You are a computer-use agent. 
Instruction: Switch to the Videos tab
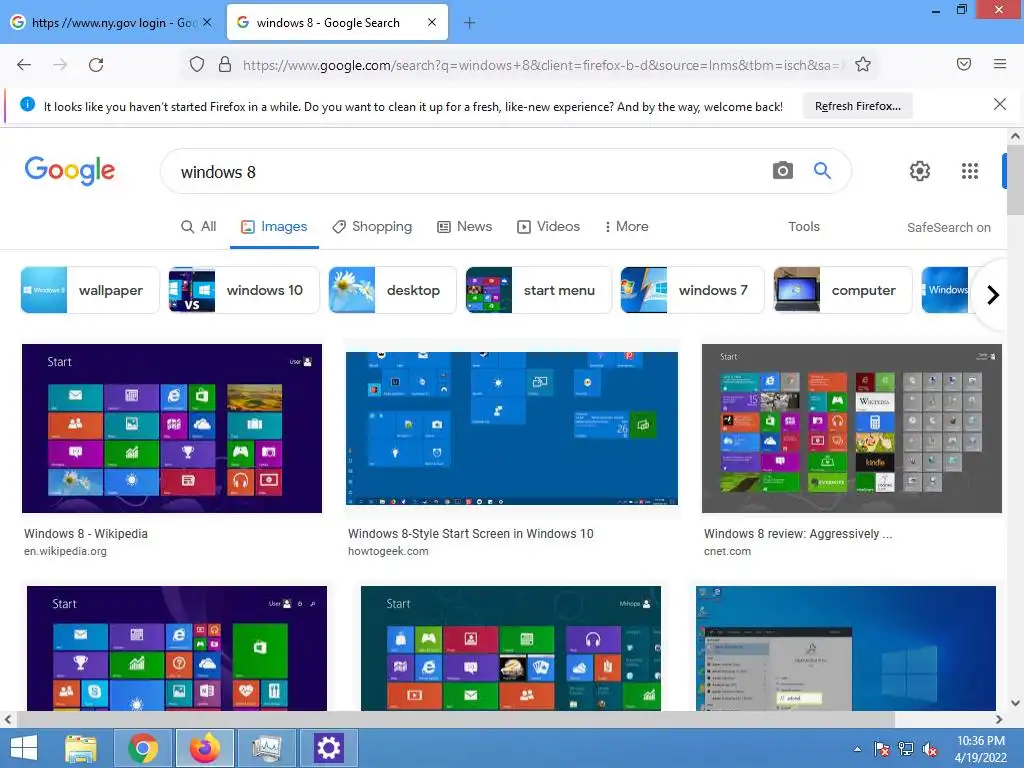[548, 227]
